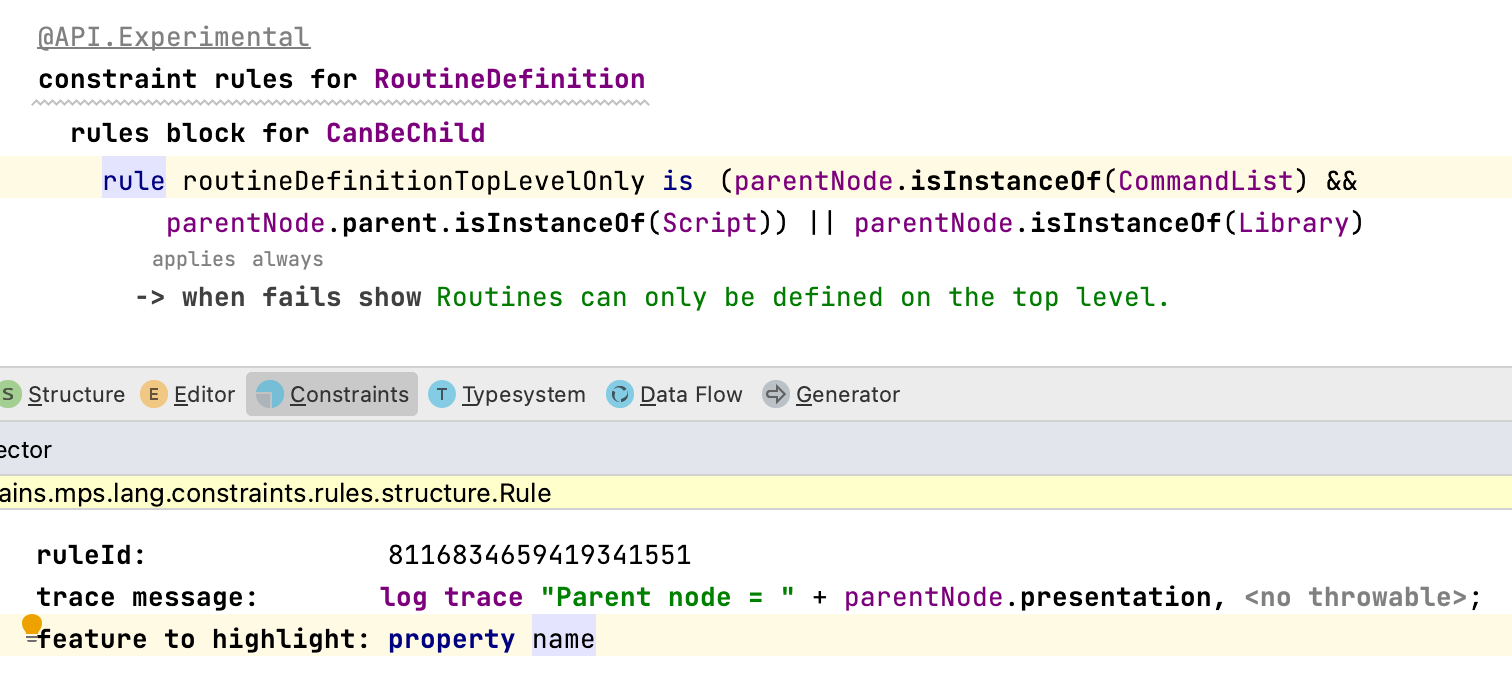Click the RoutineDefinition concept reference

coord(509,79)
